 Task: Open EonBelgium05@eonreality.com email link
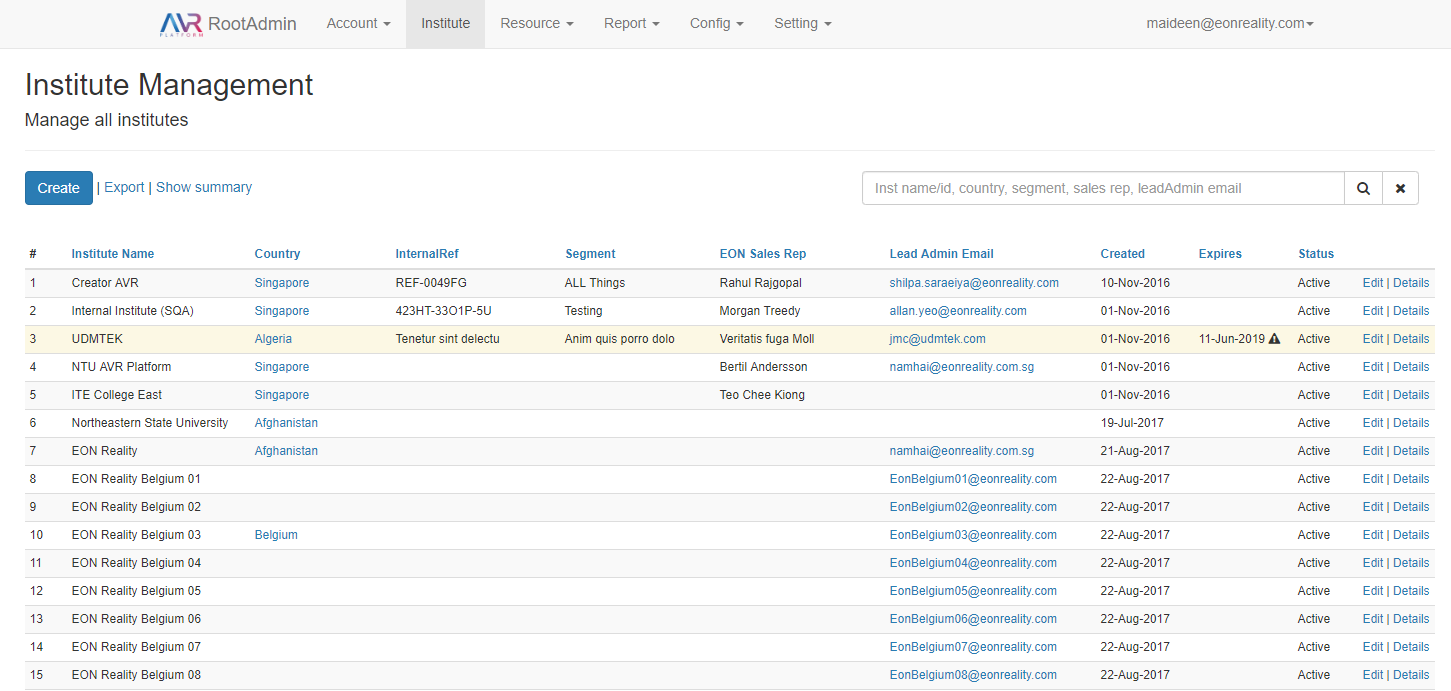(x=973, y=591)
